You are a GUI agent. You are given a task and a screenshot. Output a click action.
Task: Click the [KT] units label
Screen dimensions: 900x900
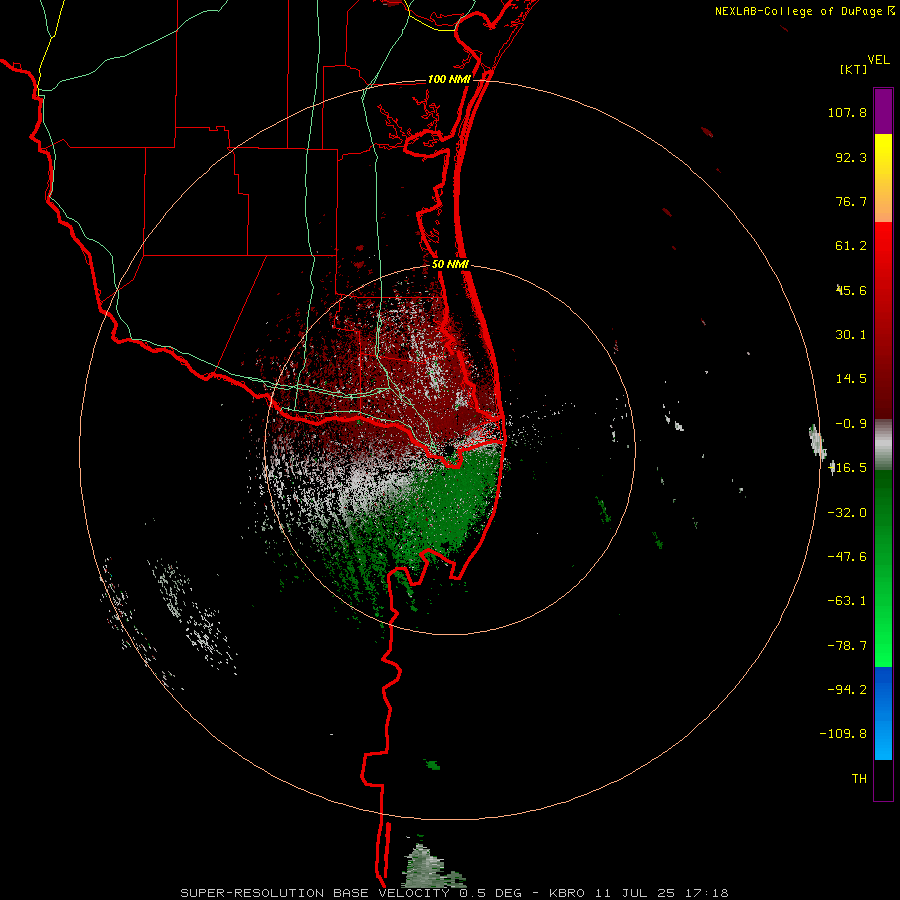[x=854, y=69]
